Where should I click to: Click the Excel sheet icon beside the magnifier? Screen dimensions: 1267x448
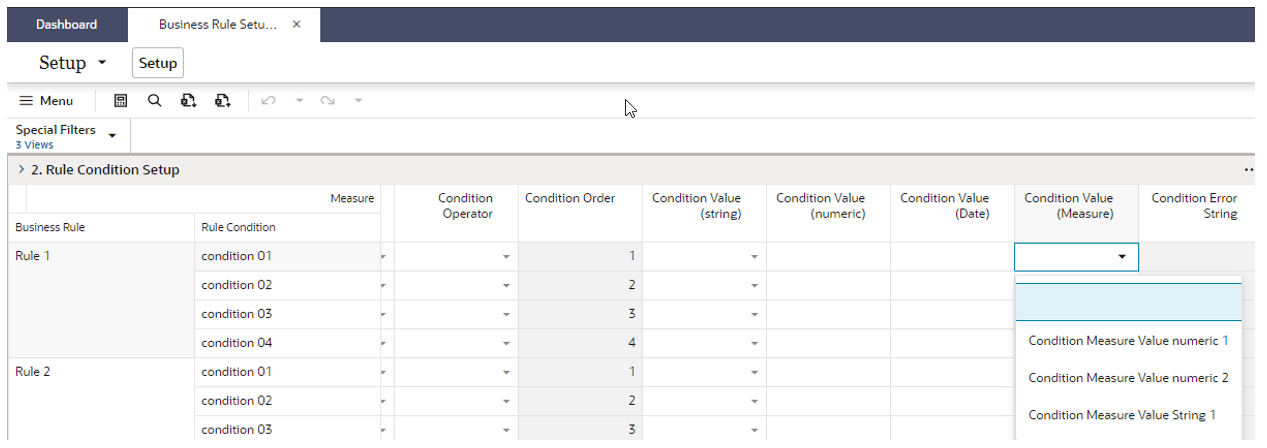click(188, 101)
